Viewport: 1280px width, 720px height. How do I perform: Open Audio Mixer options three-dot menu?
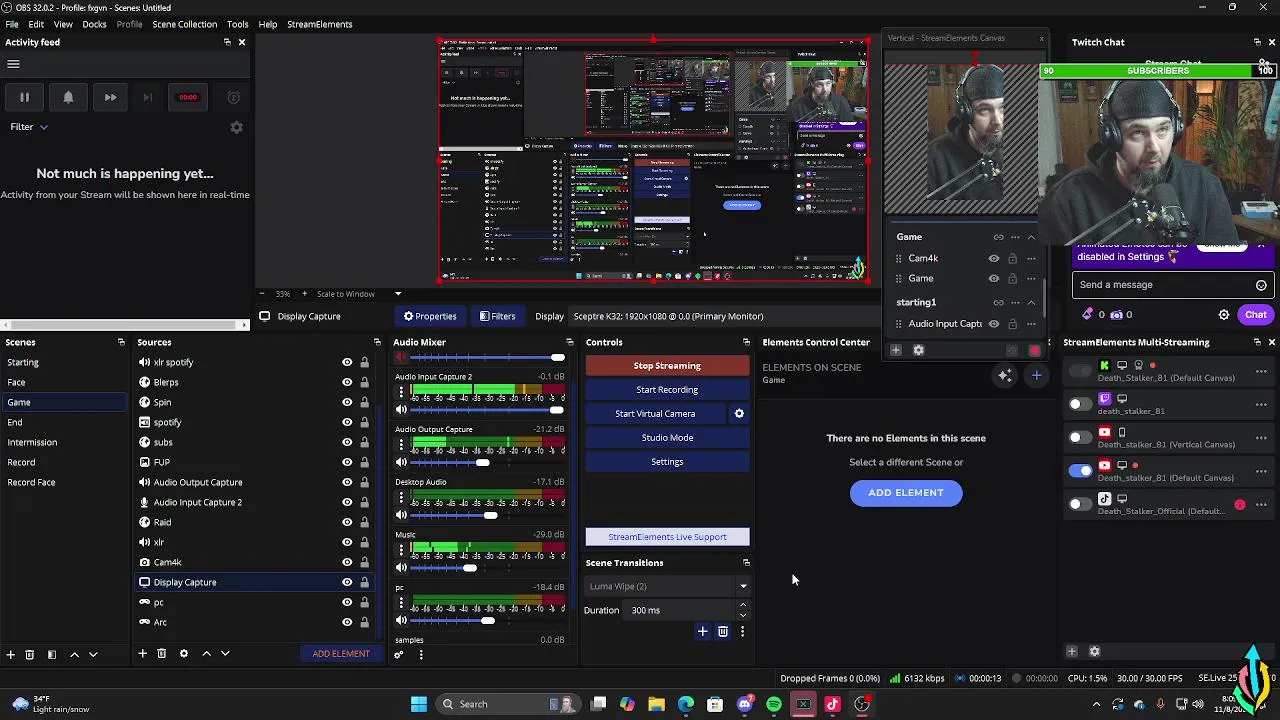point(421,655)
